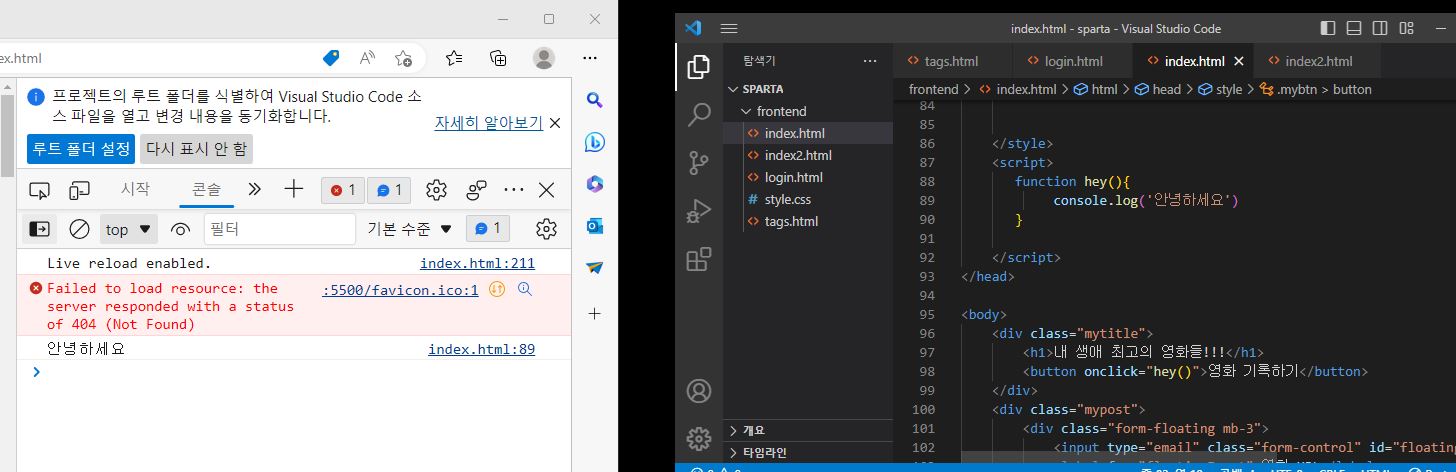The width and height of the screenshot is (1456, 472).
Task: Dismiss the root folder info banner
Action: pos(555,123)
